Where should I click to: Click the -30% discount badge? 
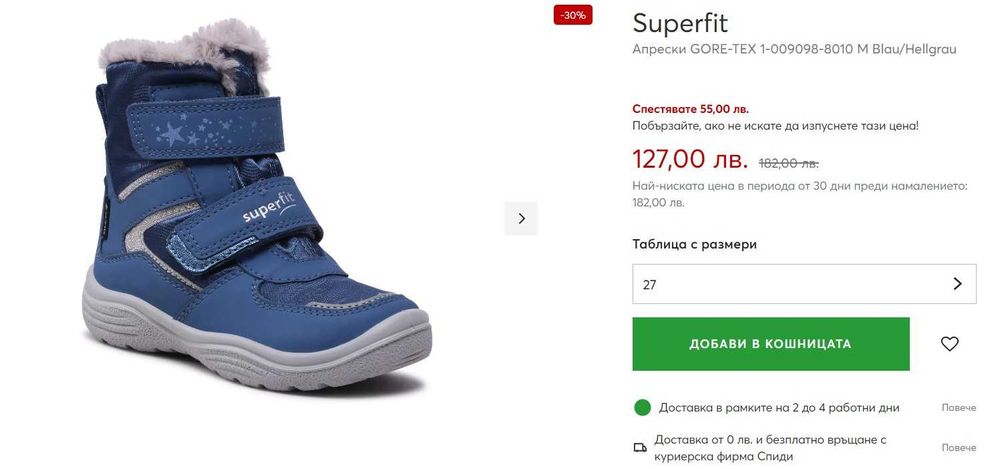pos(573,15)
